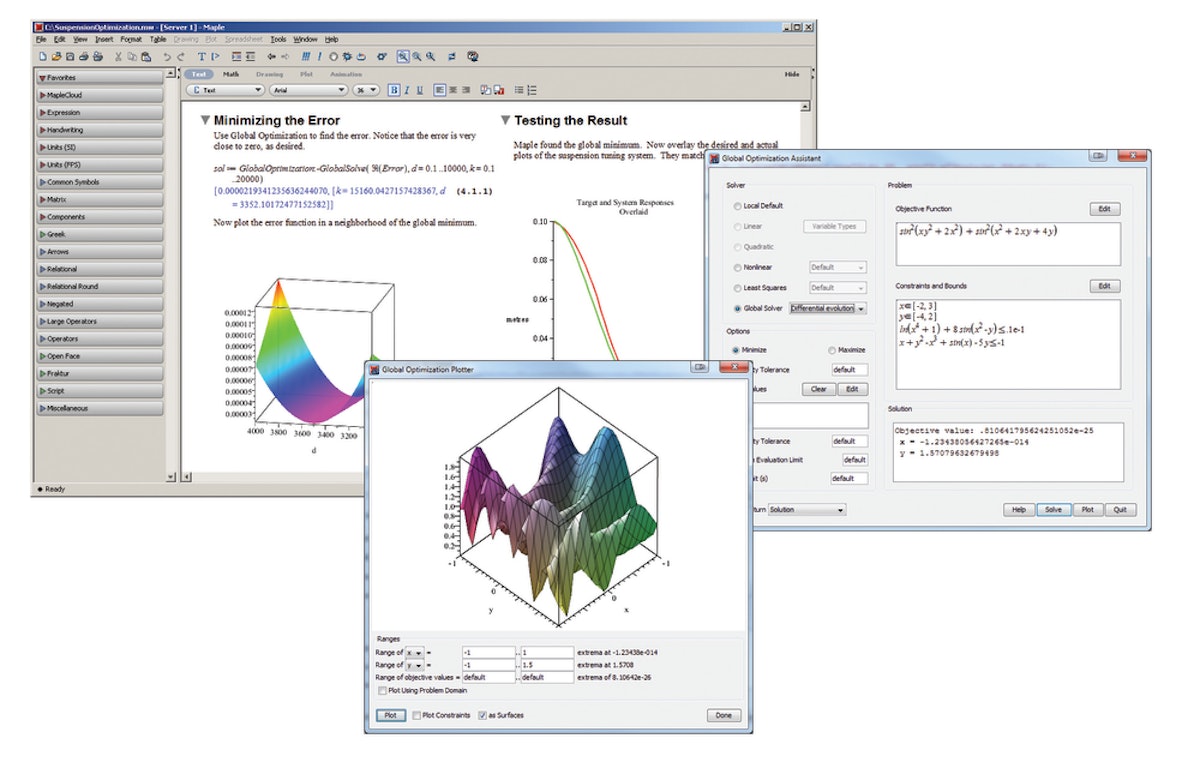This screenshot has width=1200, height=768.
Task: Undo the last action via toolbar icon
Action: pyautogui.click(x=165, y=57)
